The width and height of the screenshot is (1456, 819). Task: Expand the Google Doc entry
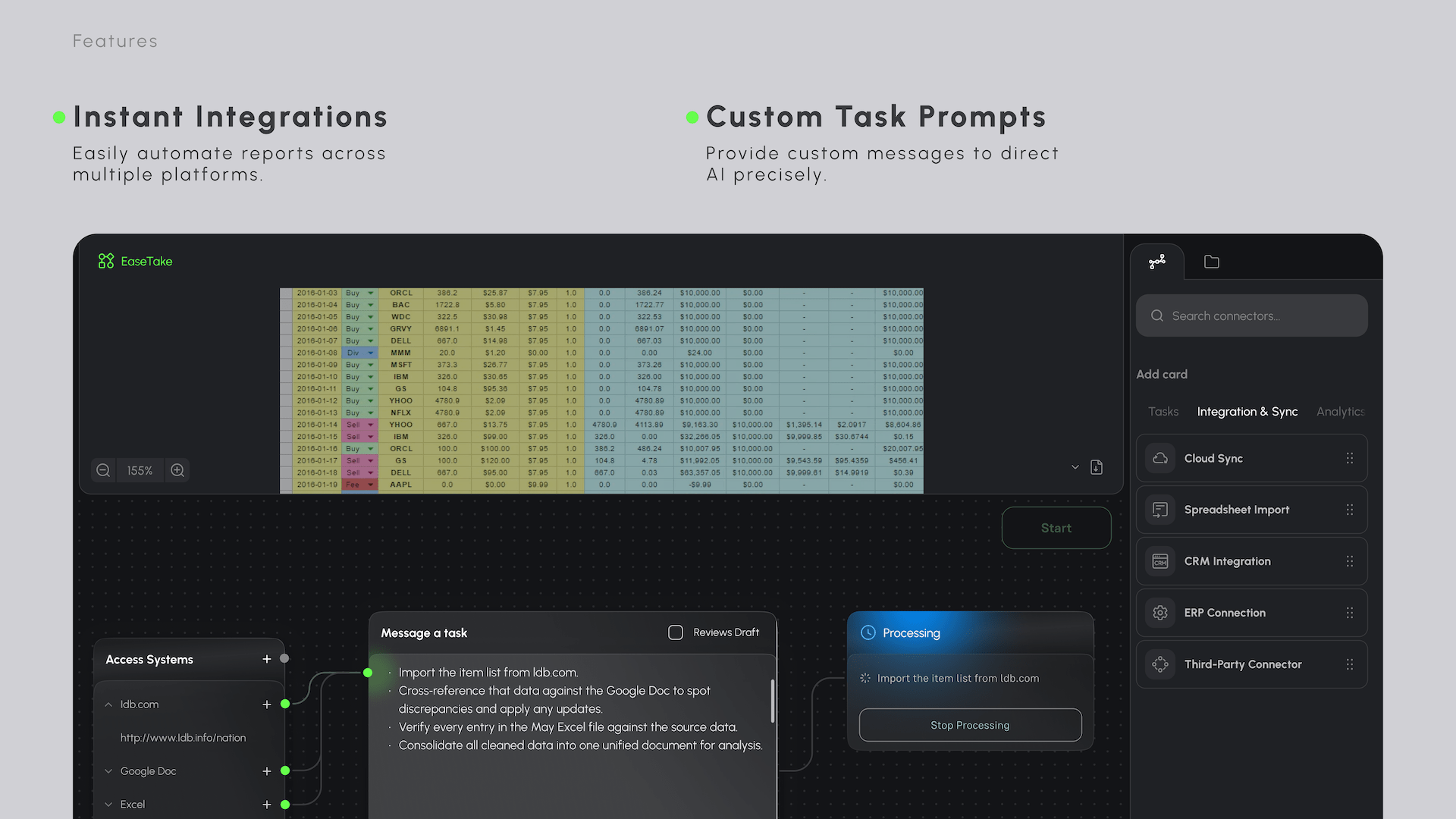[108, 771]
